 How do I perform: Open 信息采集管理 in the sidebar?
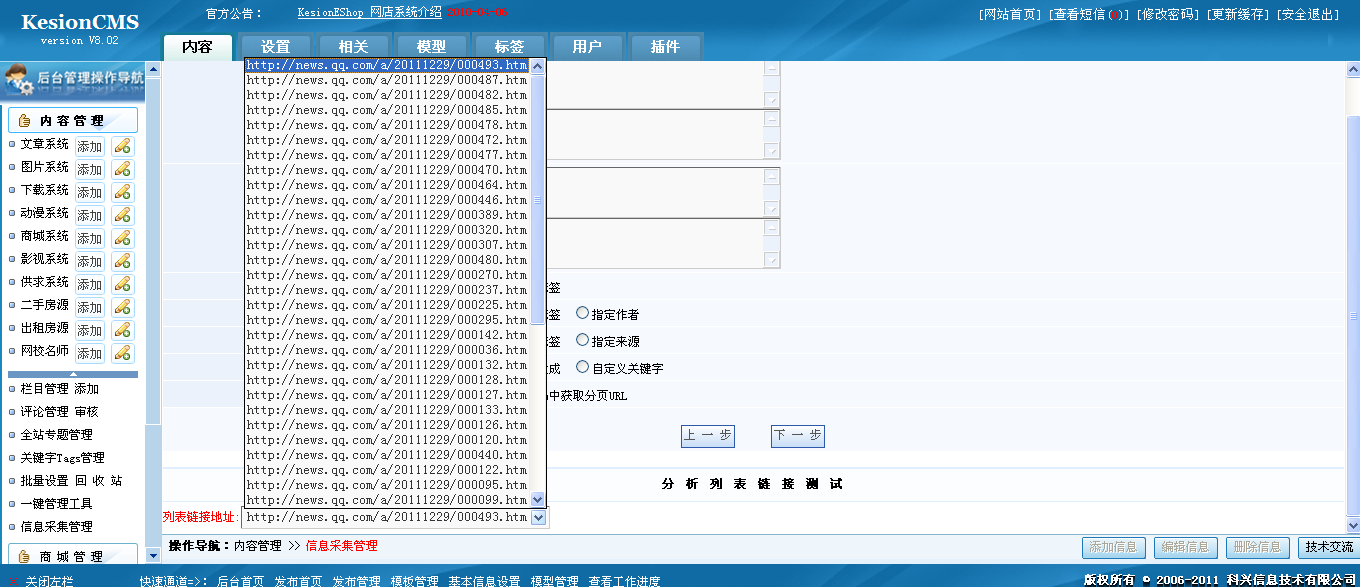(x=56, y=527)
